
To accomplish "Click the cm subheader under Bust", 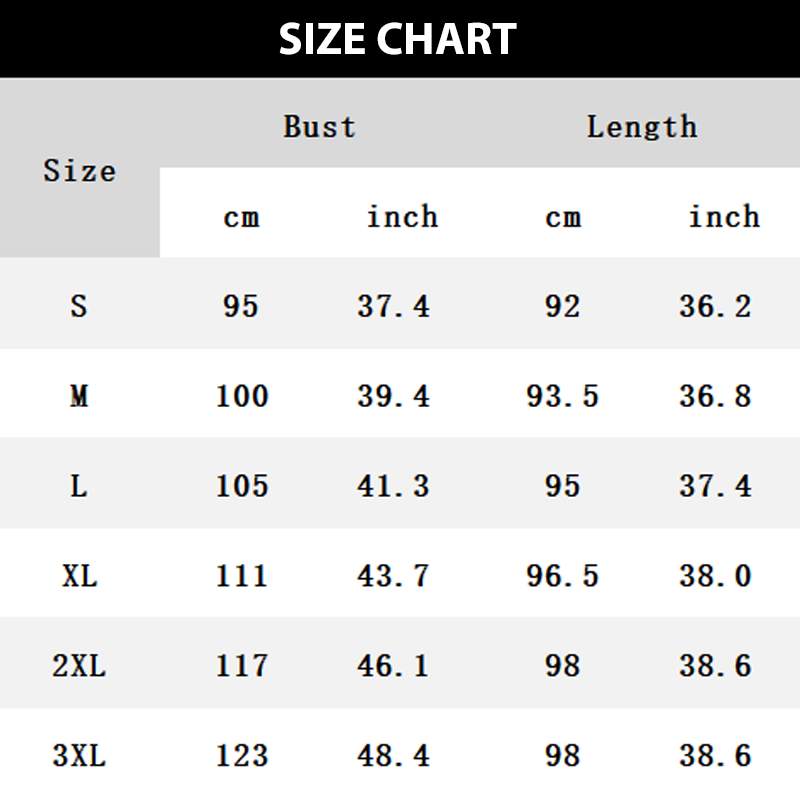I will pyautogui.click(x=241, y=216).
